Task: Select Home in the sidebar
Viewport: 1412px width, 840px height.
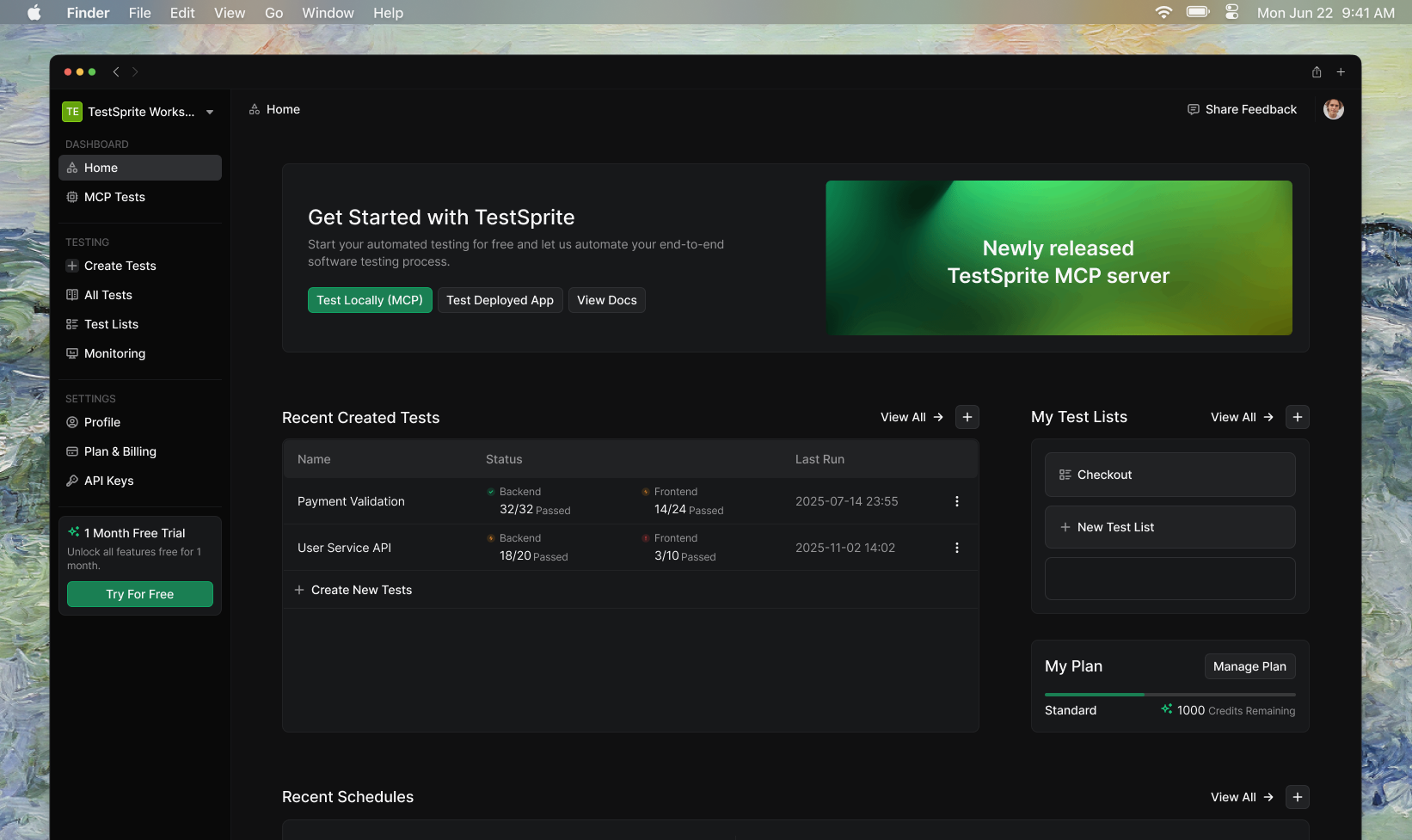Action: (140, 168)
